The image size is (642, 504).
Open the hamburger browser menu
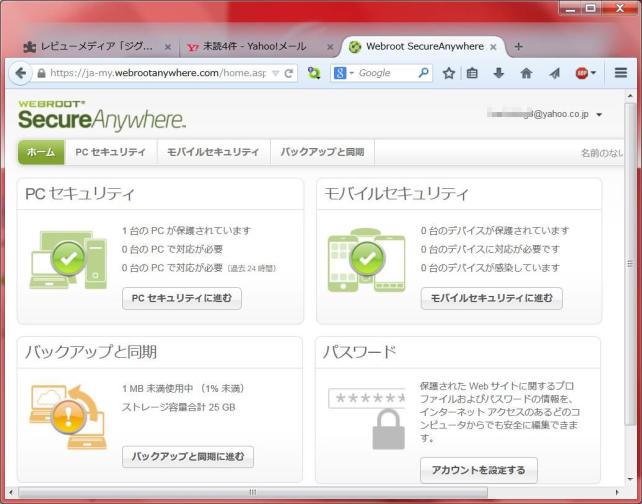621,73
